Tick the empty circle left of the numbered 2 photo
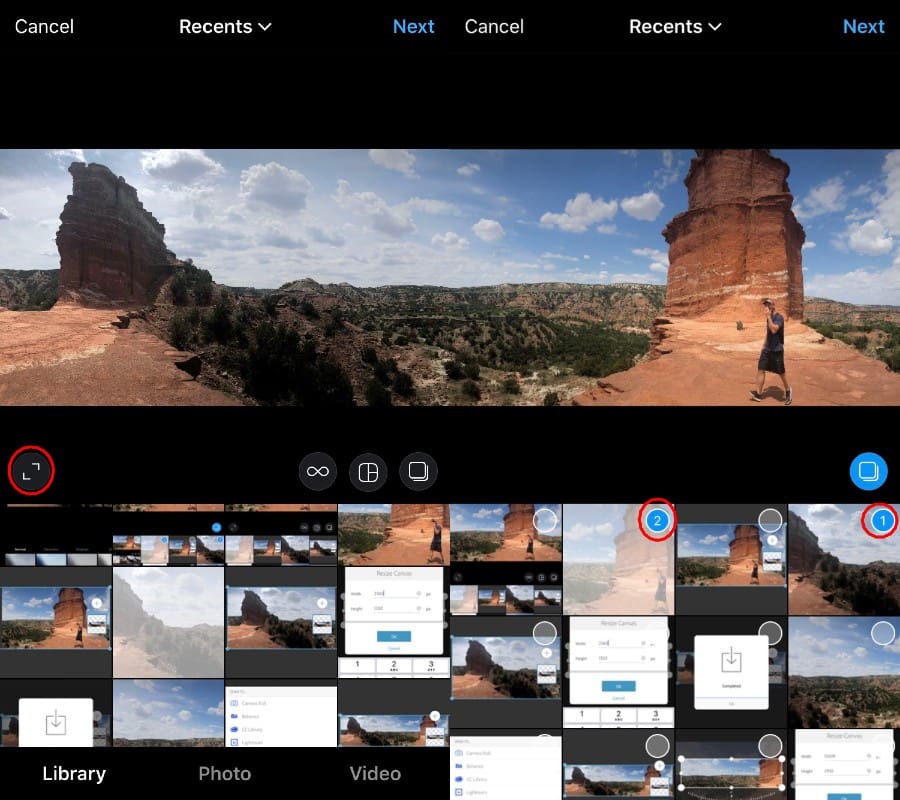Image resolution: width=900 pixels, height=800 pixels. point(545,521)
